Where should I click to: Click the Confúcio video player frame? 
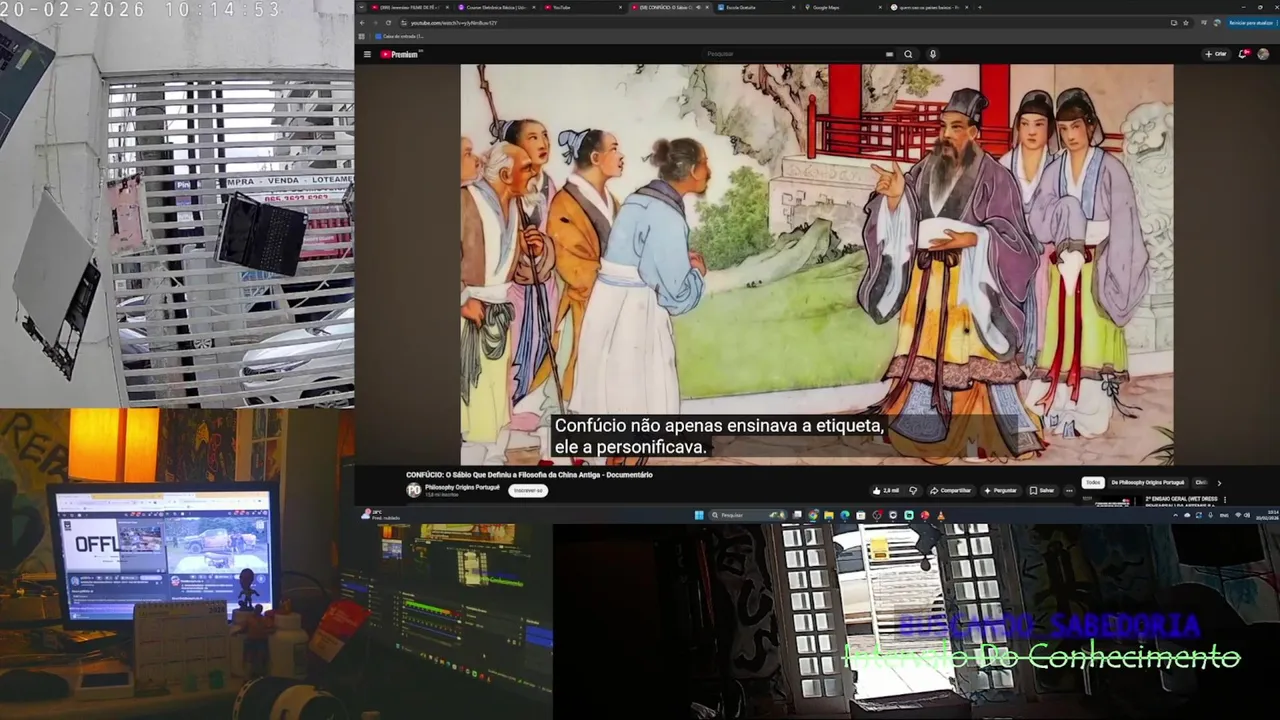tap(816, 264)
